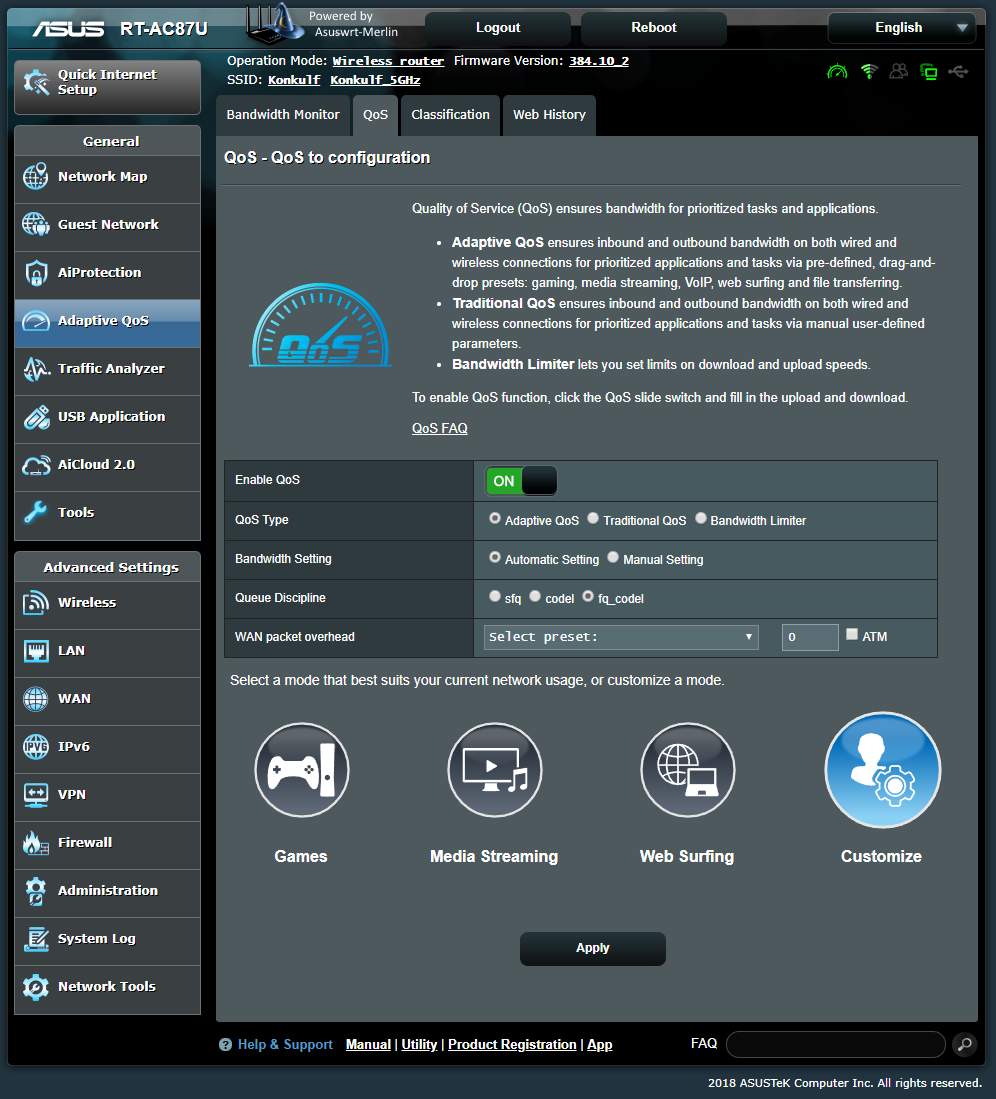The height and width of the screenshot is (1099, 996).
Task: Open the English language dropdown
Action: coord(901,28)
